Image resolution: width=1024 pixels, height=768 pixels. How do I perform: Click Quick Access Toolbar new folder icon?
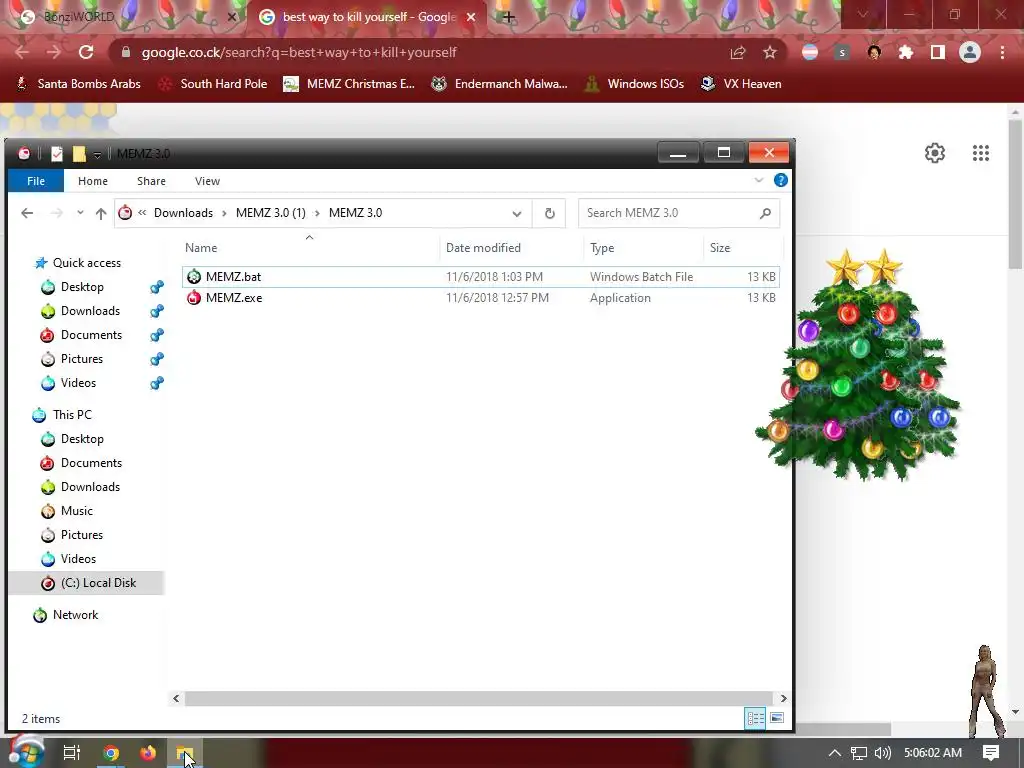coord(79,153)
